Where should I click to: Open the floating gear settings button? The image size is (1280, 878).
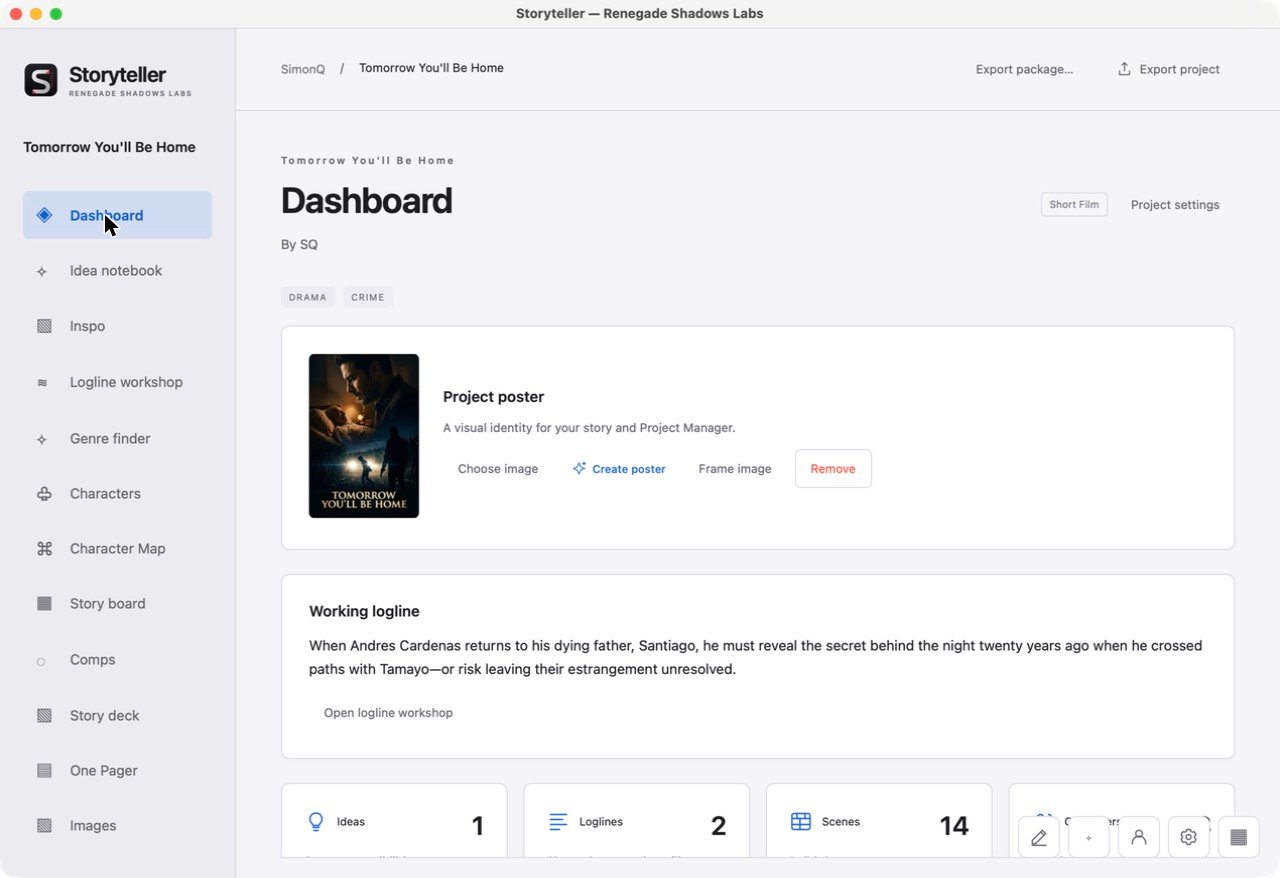click(1189, 837)
